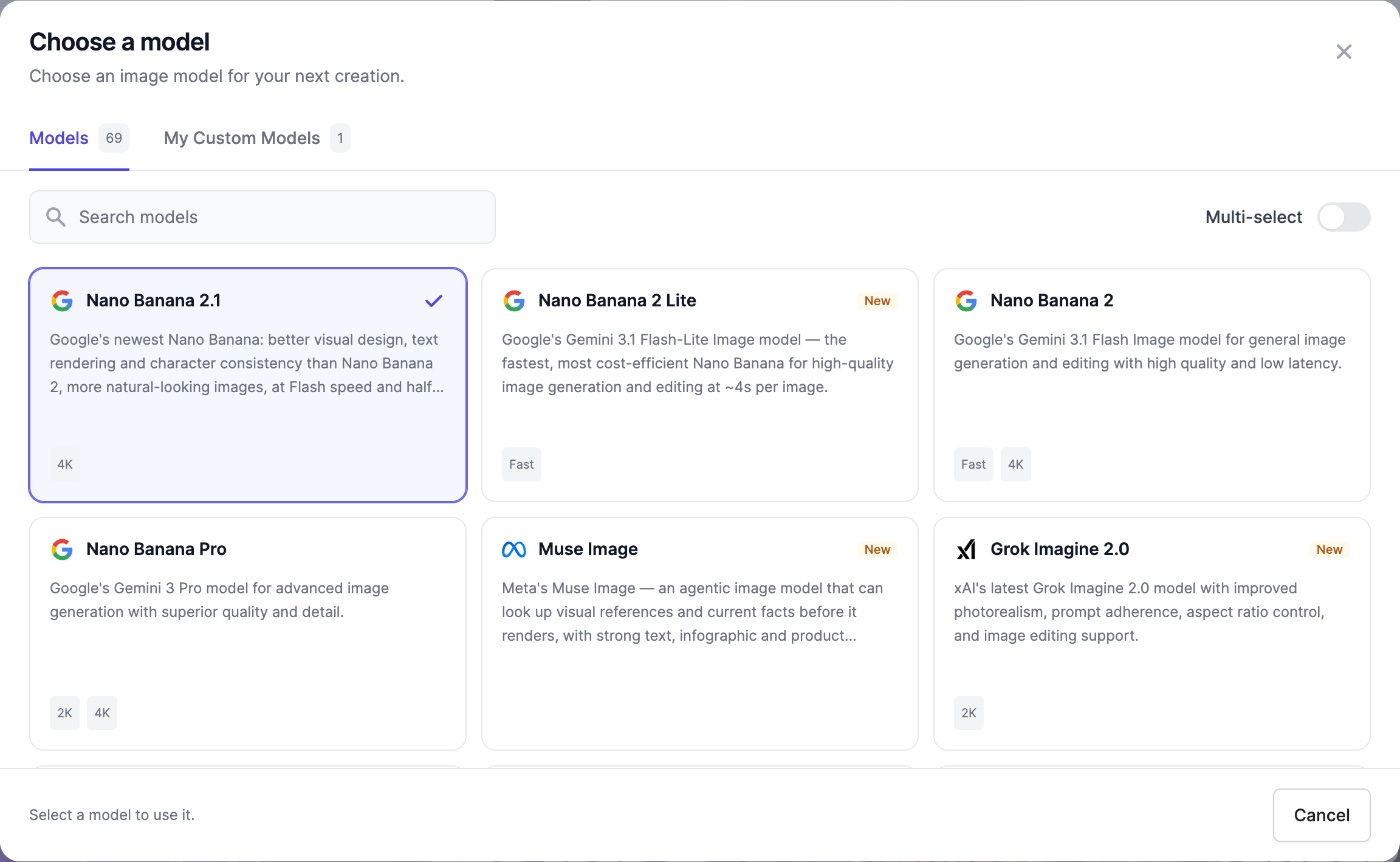Viewport: 1400px width, 862px height.
Task: Click the Google logo on Nano Banana Pro
Action: pyautogui.click(x=62, y=550)
